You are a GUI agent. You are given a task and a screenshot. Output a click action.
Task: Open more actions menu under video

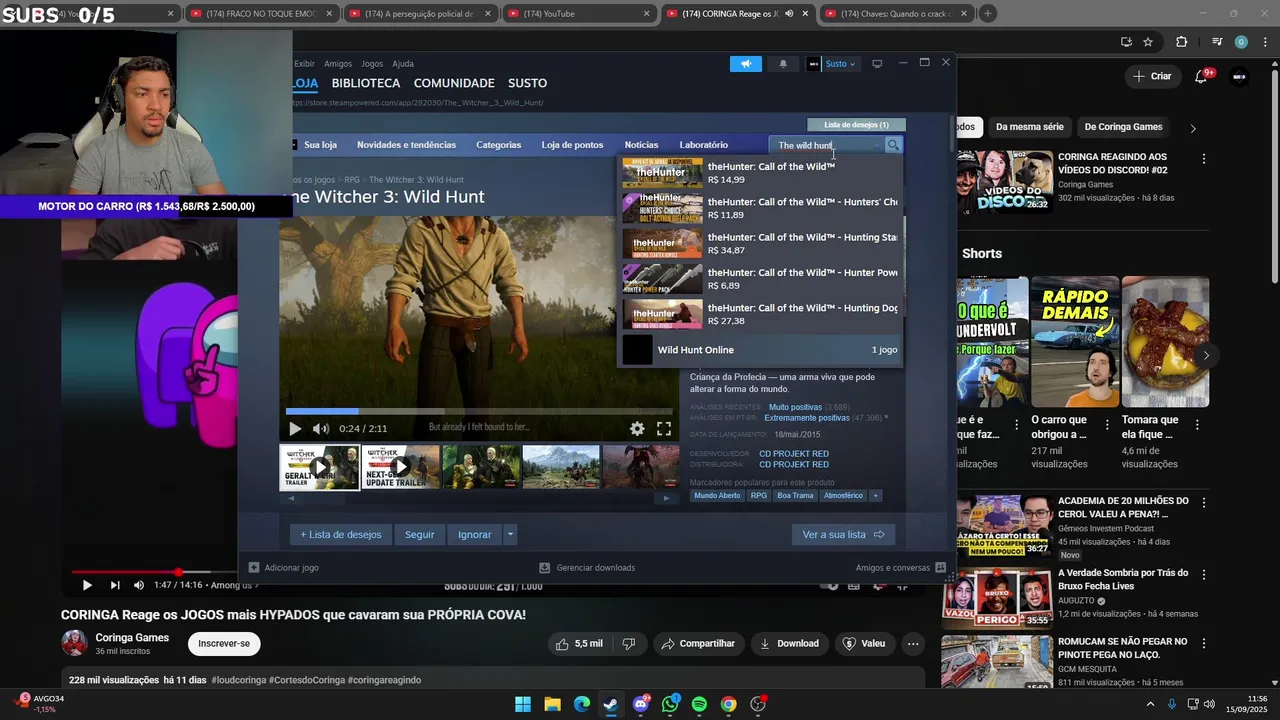click(x=913, y=644)
